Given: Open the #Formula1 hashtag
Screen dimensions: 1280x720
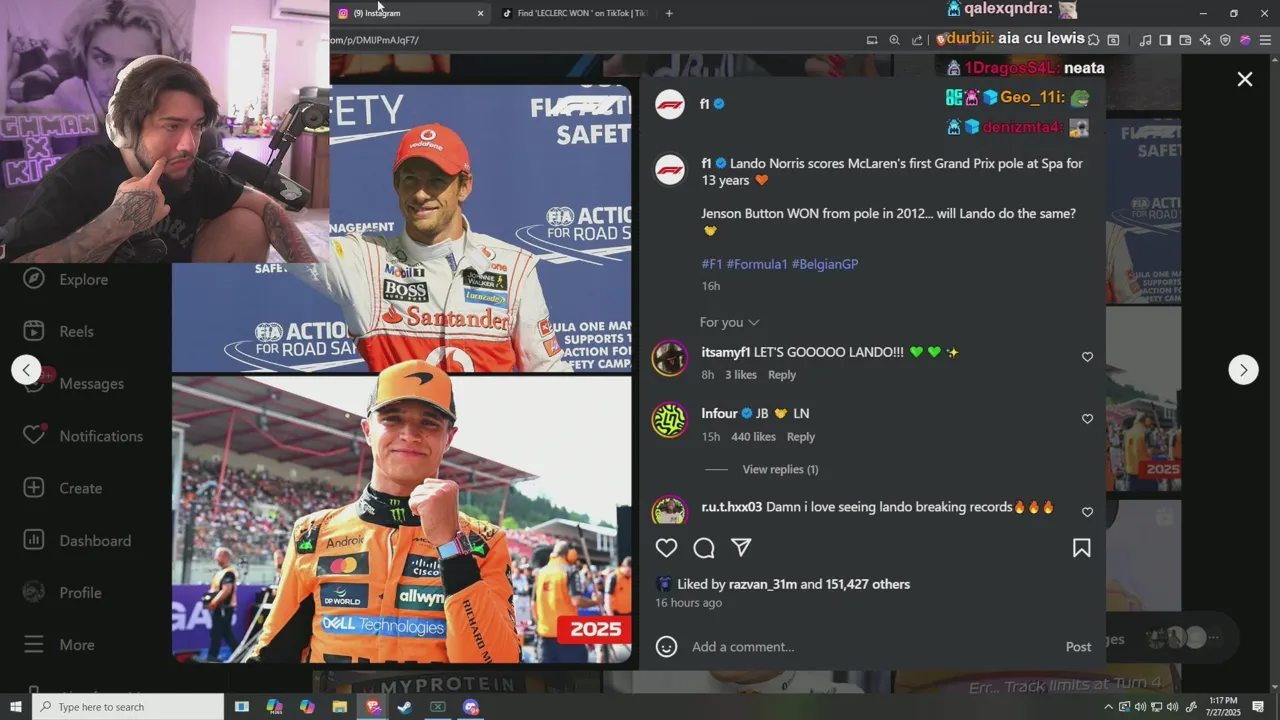Looking at the screenshot, I should 757,264.
